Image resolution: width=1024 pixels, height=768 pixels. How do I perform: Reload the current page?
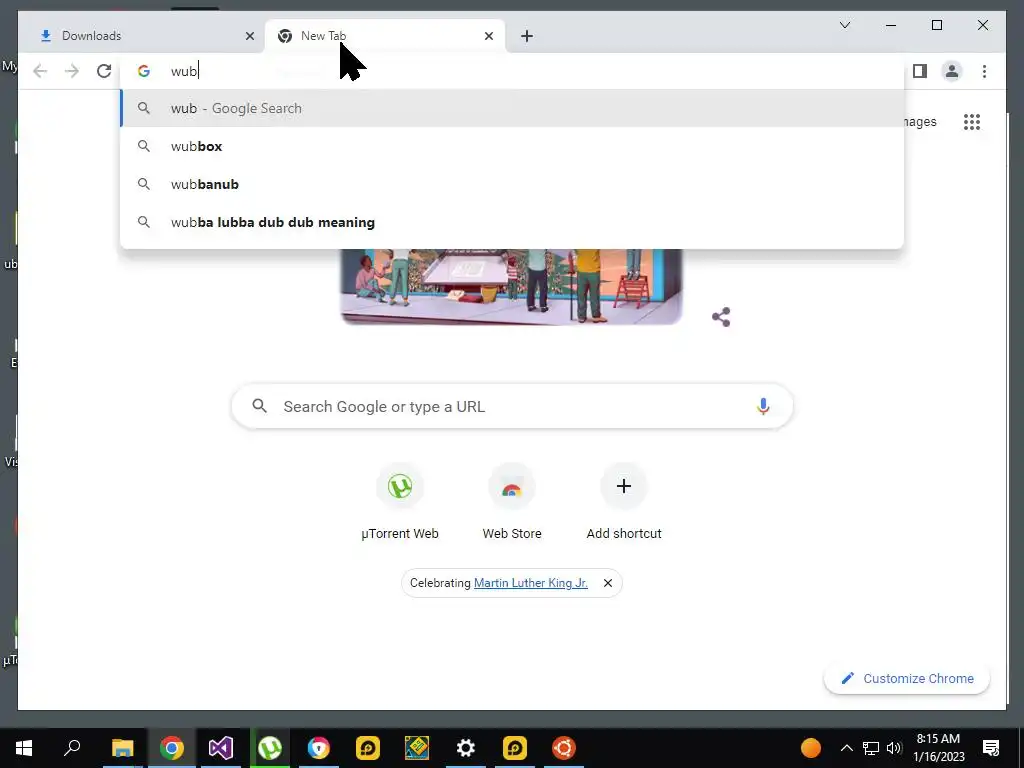coord(104,71)
